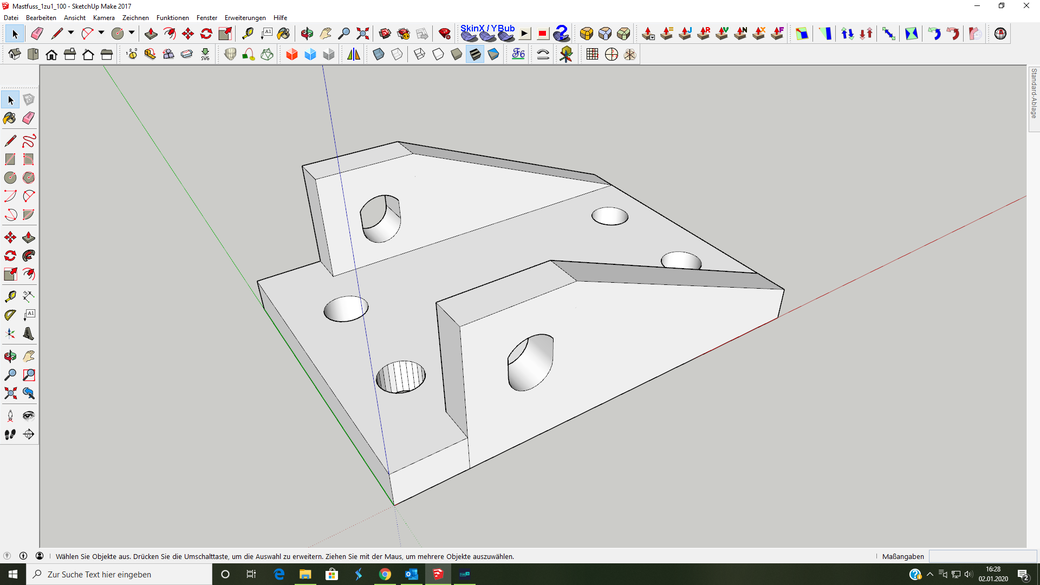Open Task View on the taskbar
1040x585 pixels.
251,574
